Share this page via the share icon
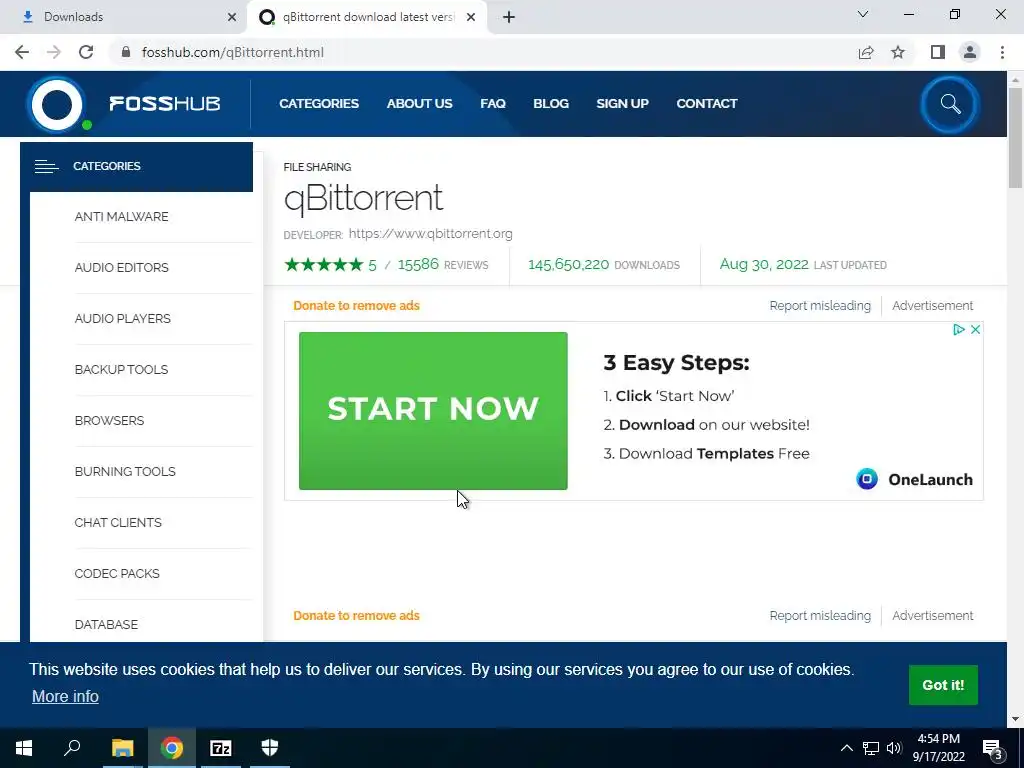Screen dimensions: 1024x768 (866, 52)
